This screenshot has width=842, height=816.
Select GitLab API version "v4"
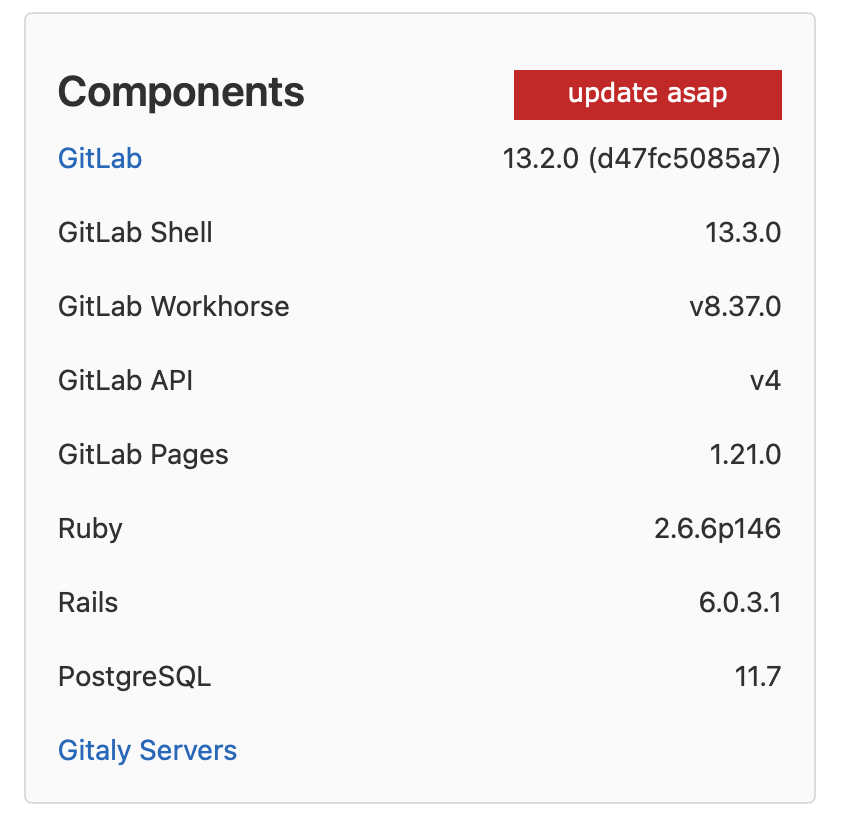[765, 381]
